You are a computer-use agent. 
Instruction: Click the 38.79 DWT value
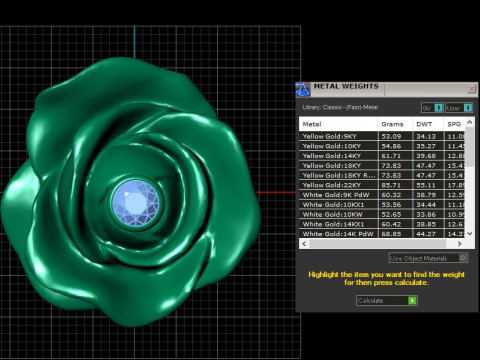[426, 195]
